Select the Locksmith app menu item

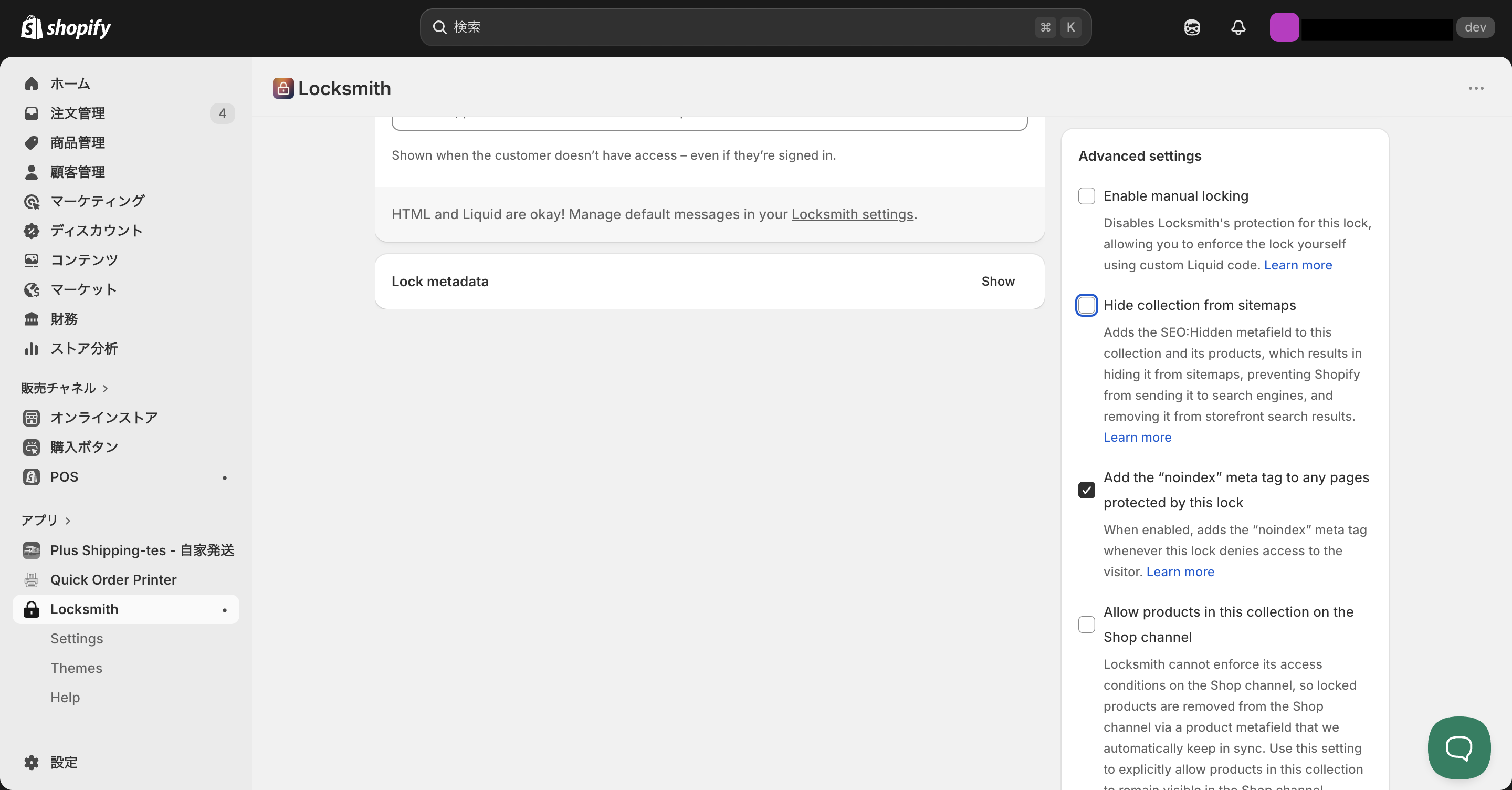pos(125,609)
